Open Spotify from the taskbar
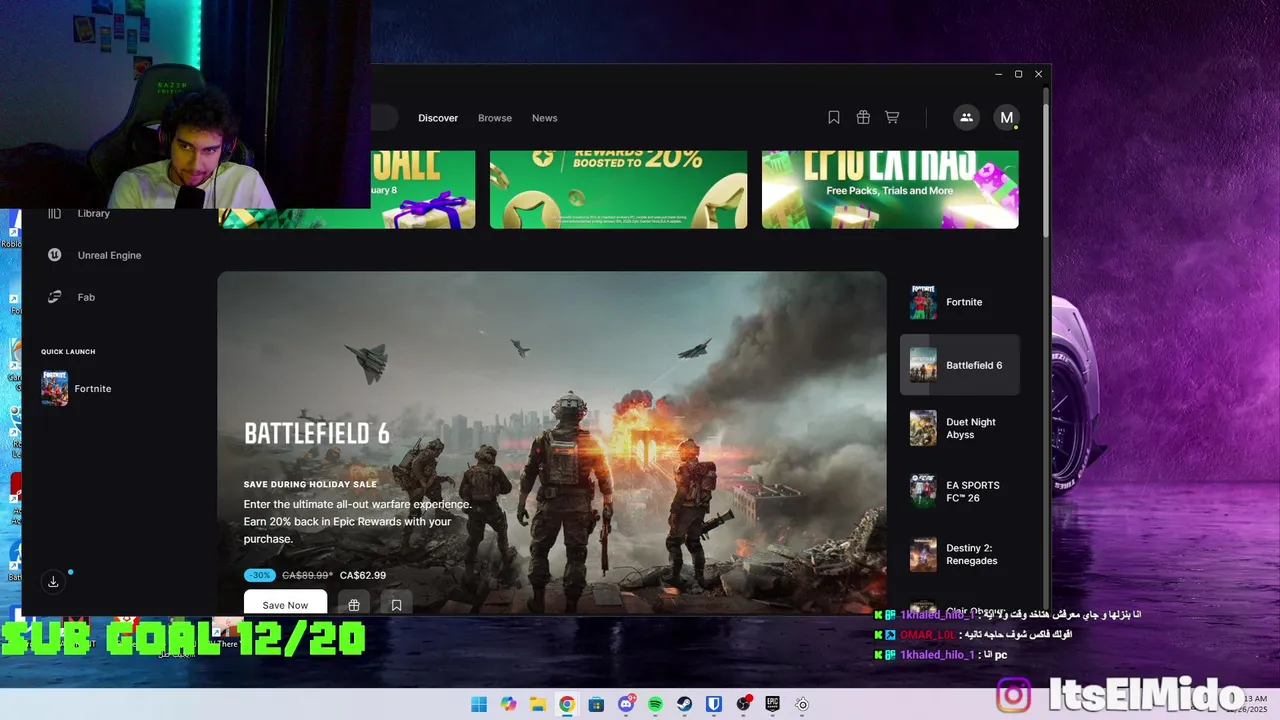This screenshot has height=720, width=1280. tap(655, 704)
